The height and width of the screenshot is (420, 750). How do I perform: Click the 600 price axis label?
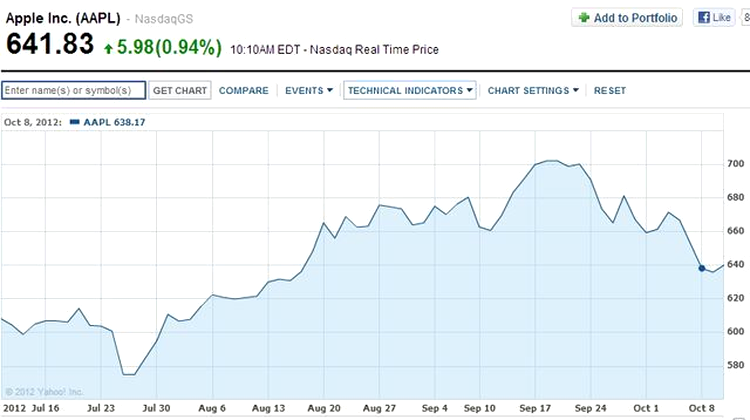pyautogui.click(x=735, y=331)
